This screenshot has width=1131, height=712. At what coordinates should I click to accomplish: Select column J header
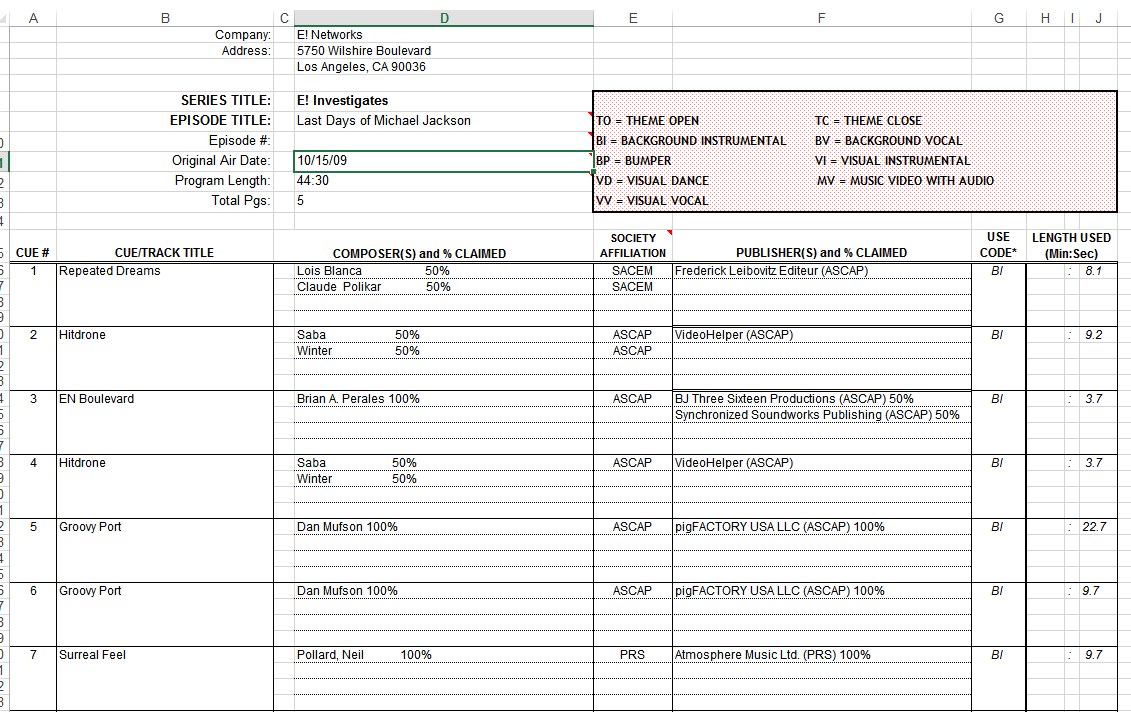pos(1098,18)
